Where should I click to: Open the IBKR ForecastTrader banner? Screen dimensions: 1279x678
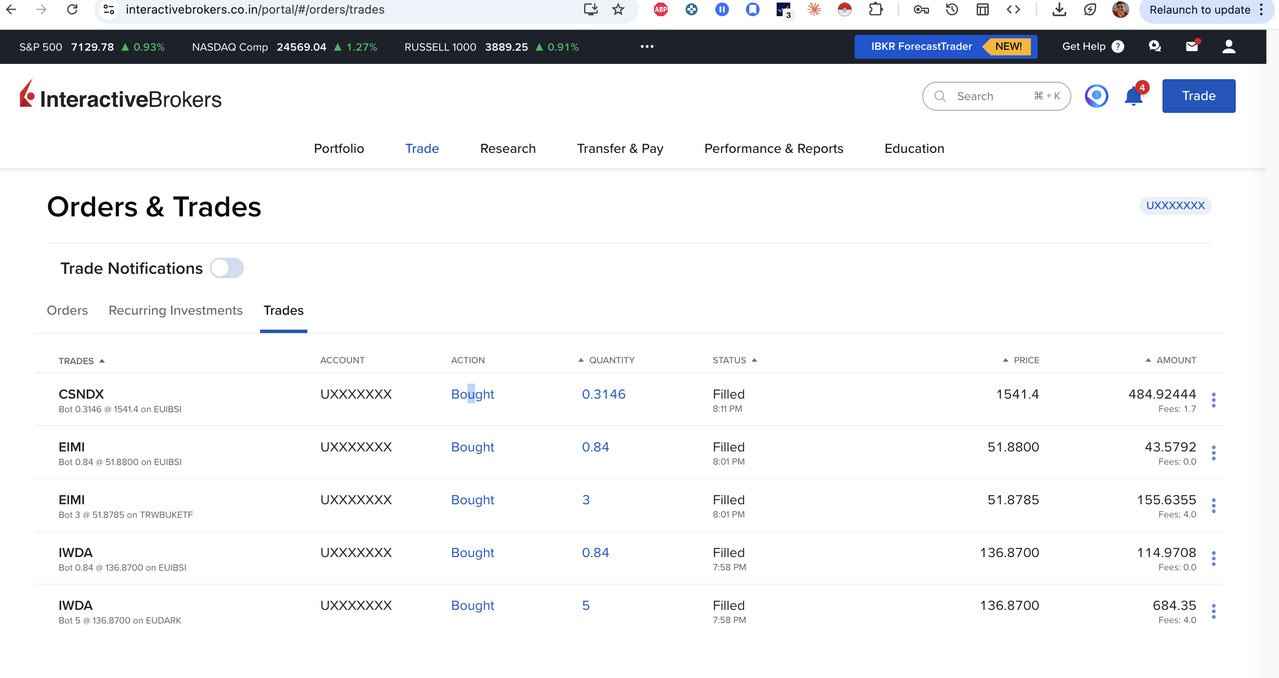945,46
